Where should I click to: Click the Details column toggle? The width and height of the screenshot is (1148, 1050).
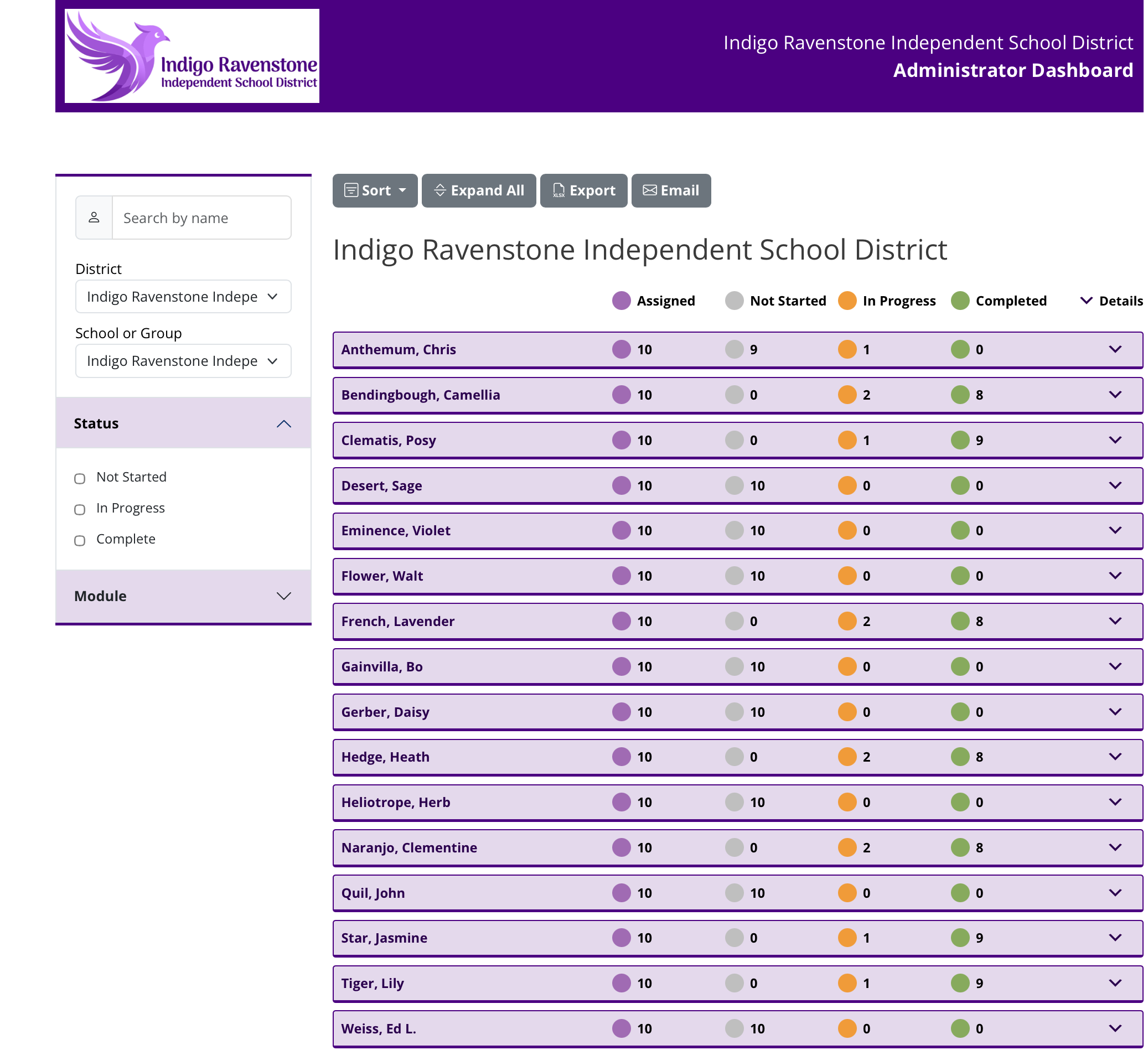(x=1111, y=301)
